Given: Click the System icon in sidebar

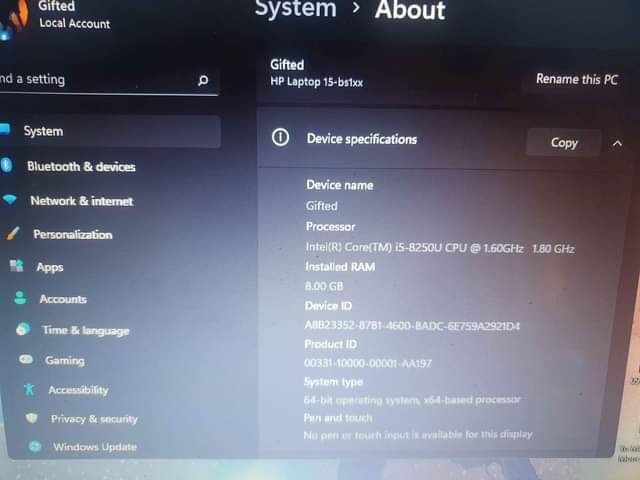Looking at the screenshot, I should [5, 130].
